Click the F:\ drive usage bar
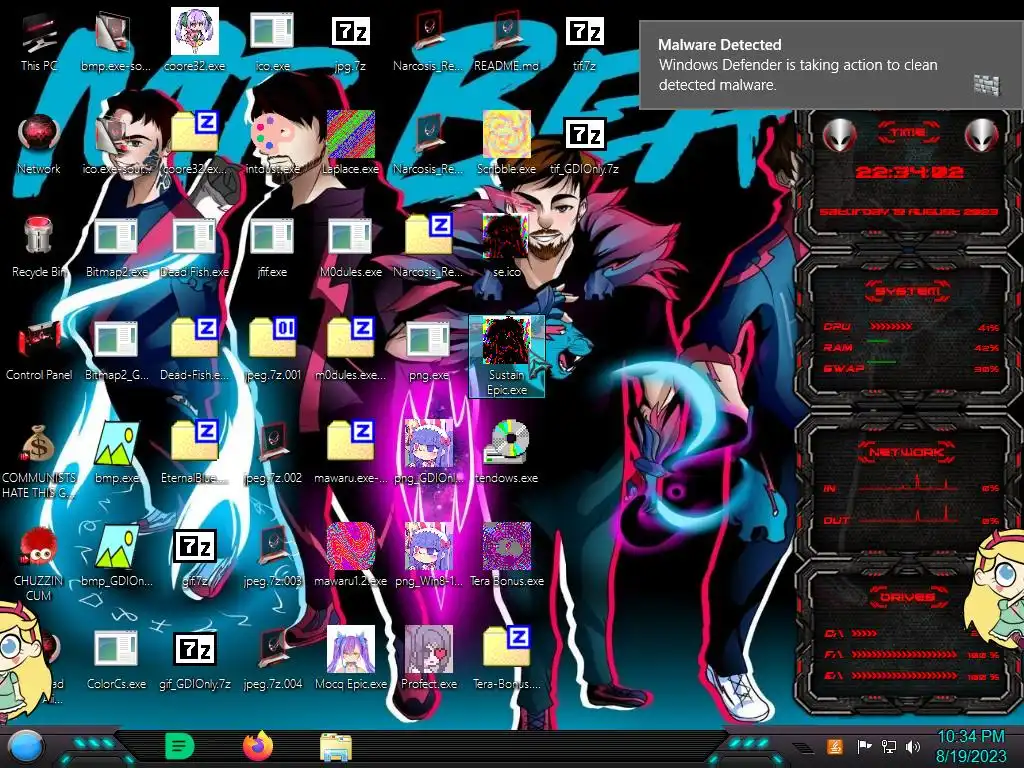The width and height of the screenshot is (1024, 768). (904, 654)
